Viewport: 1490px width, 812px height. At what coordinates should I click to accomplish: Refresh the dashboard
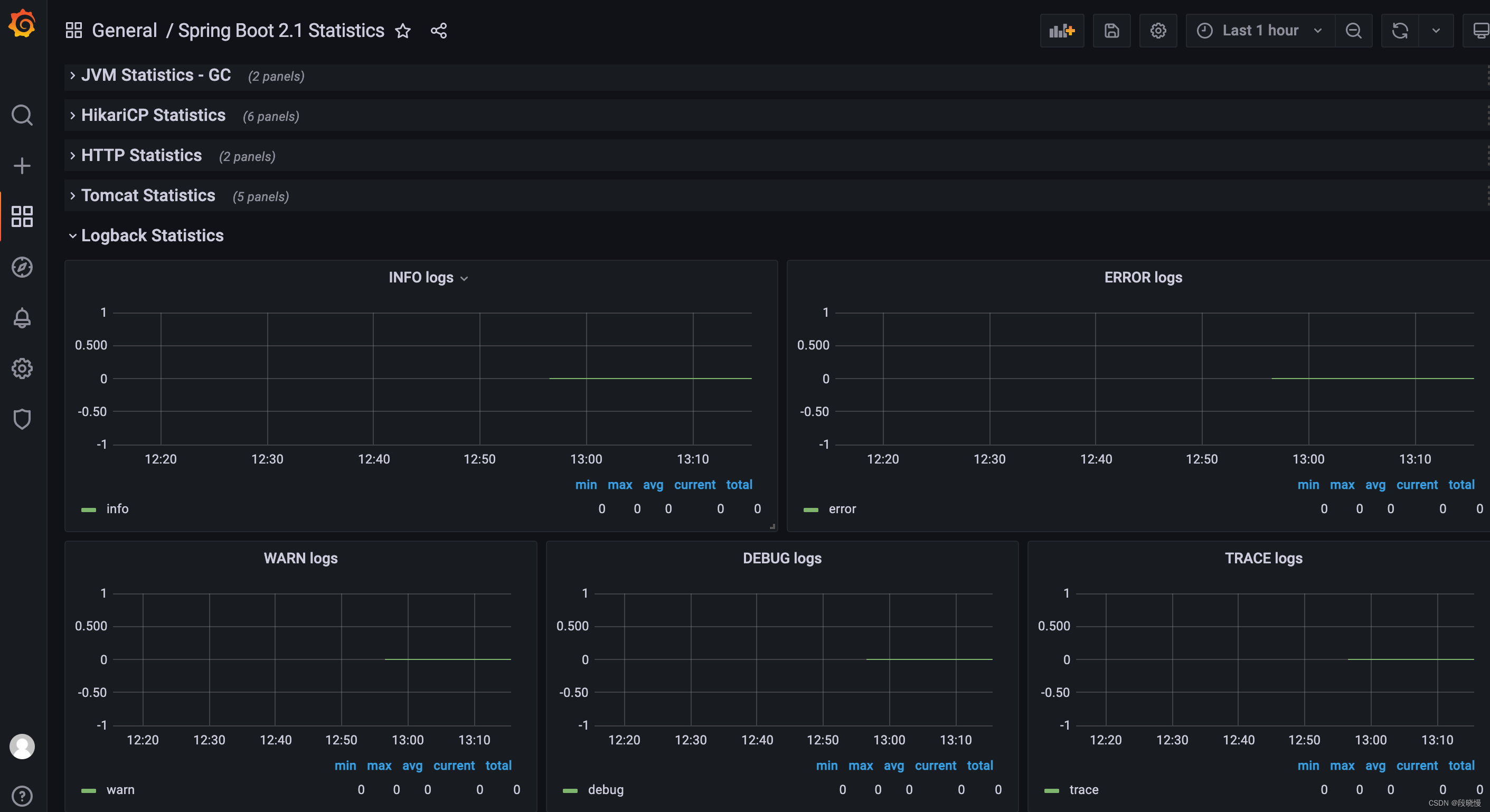click(x=1400, y=31)
